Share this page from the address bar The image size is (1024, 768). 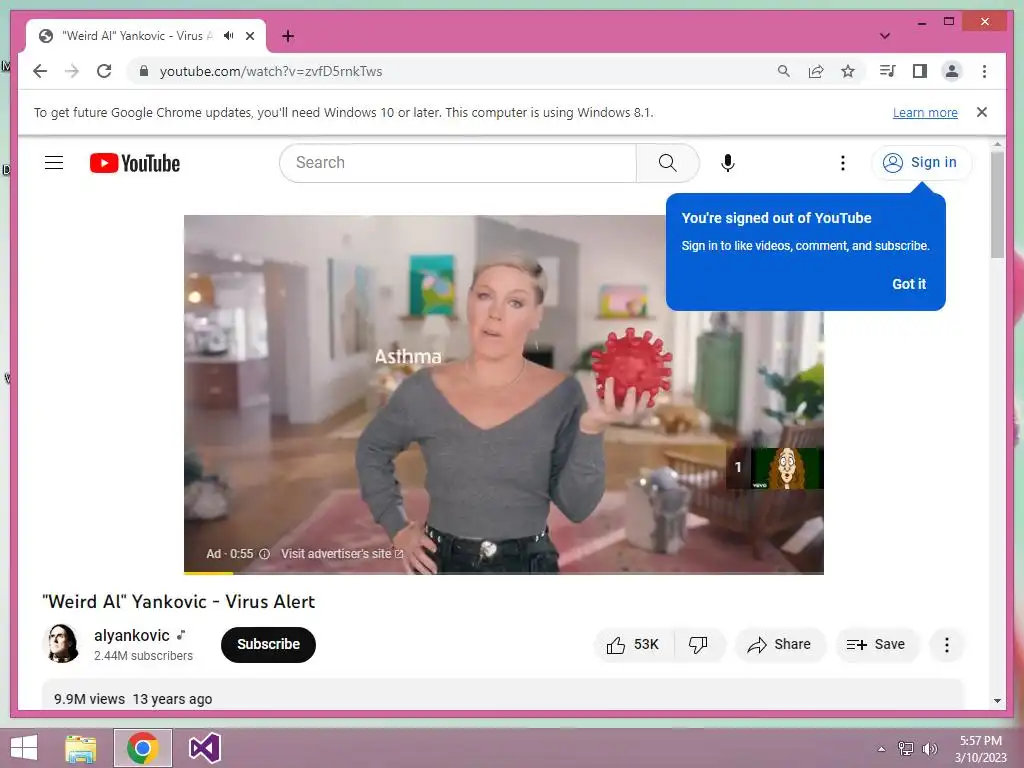(x=816, y=71)
